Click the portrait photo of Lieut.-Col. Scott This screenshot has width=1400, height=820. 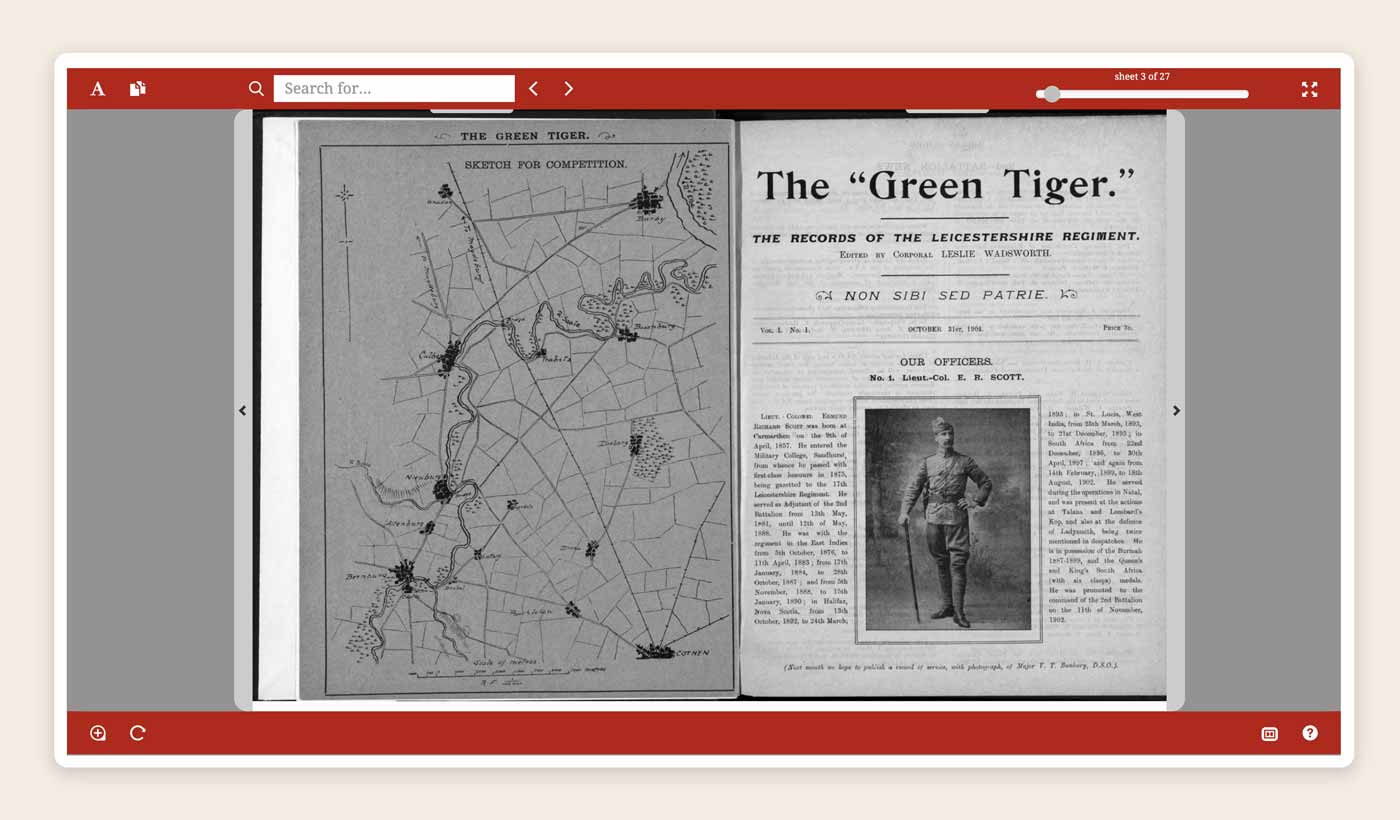tap(947, 519)
